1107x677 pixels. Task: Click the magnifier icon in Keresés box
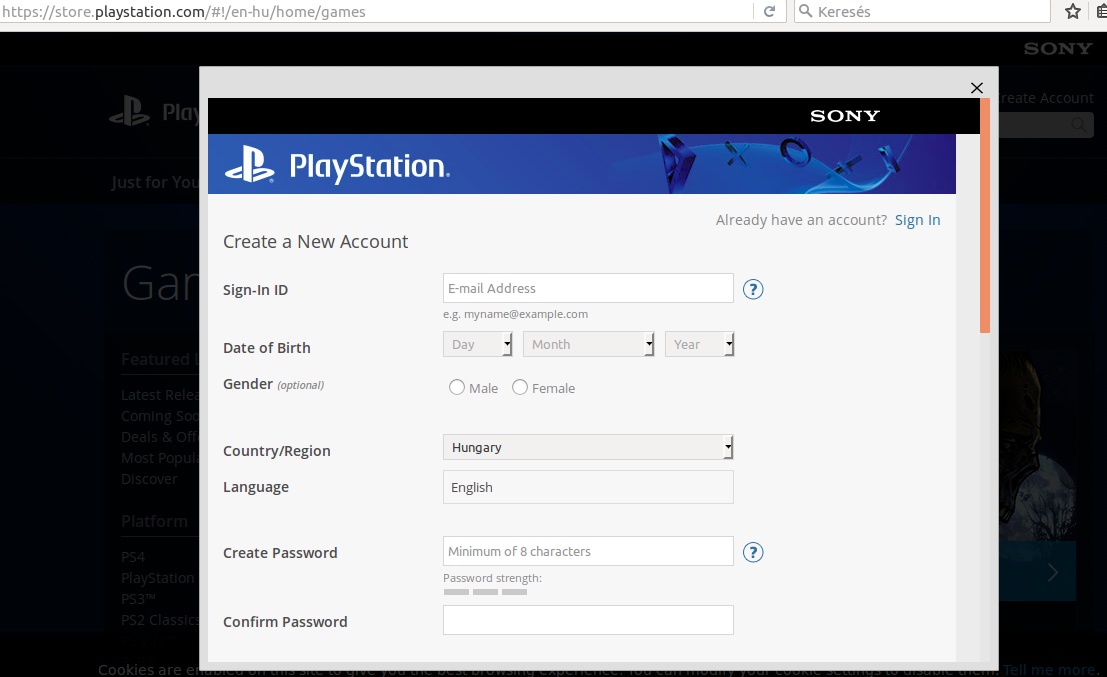pyautogui.click(x=805, y=11)
